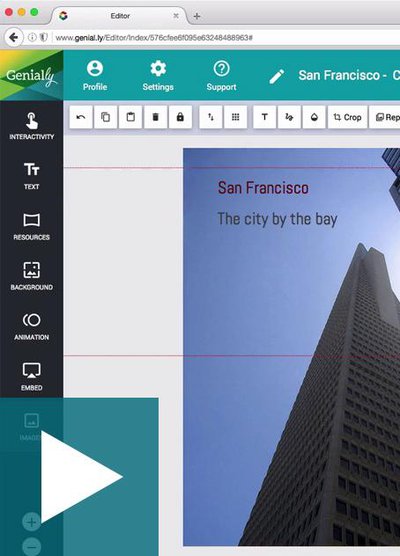Open the Profile menu
This screenshot has width=400, height=556.
[95, 76]
